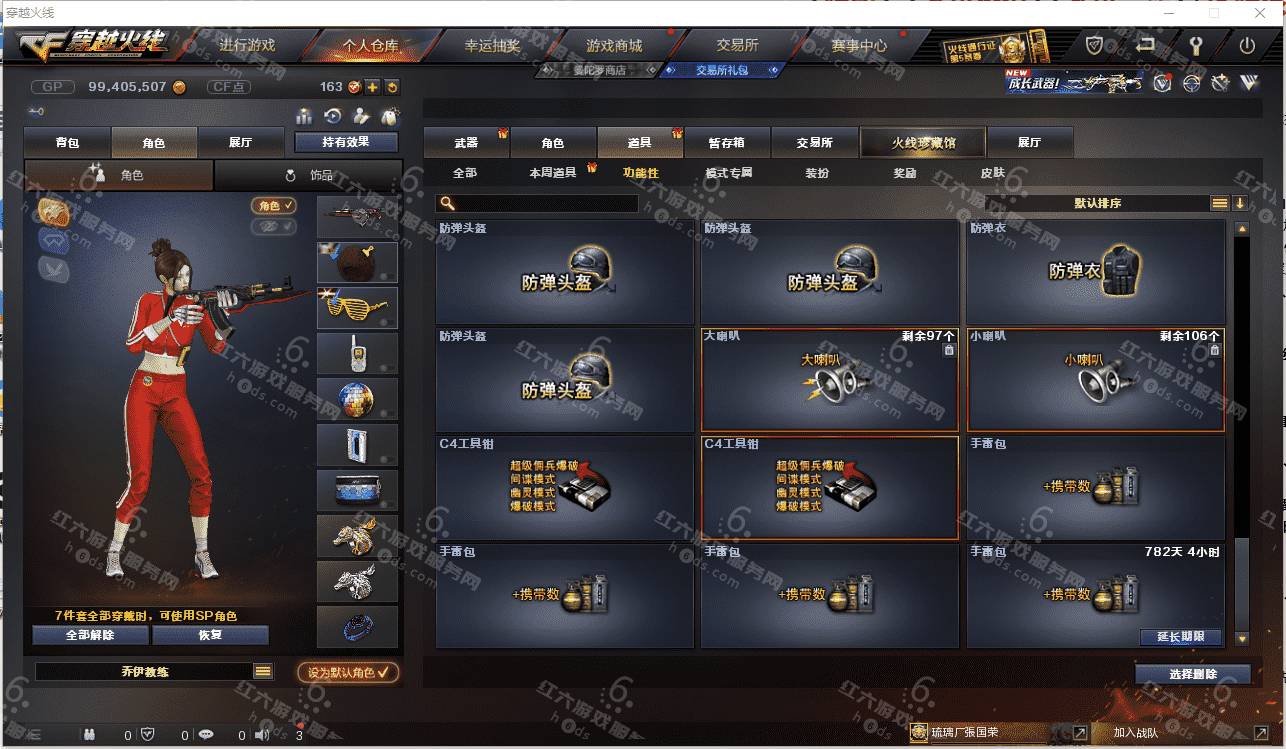
Task: Select the golden sunglasses item slot
Action: [357, 307]
